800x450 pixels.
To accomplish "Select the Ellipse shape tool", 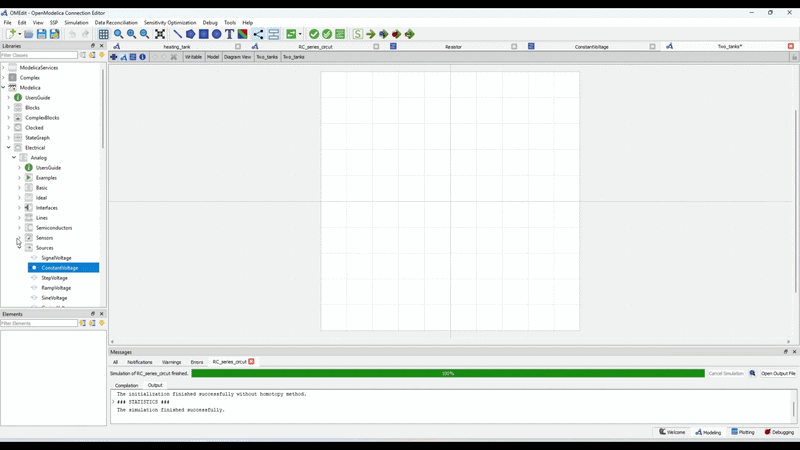I will click(x=216, y=34).
